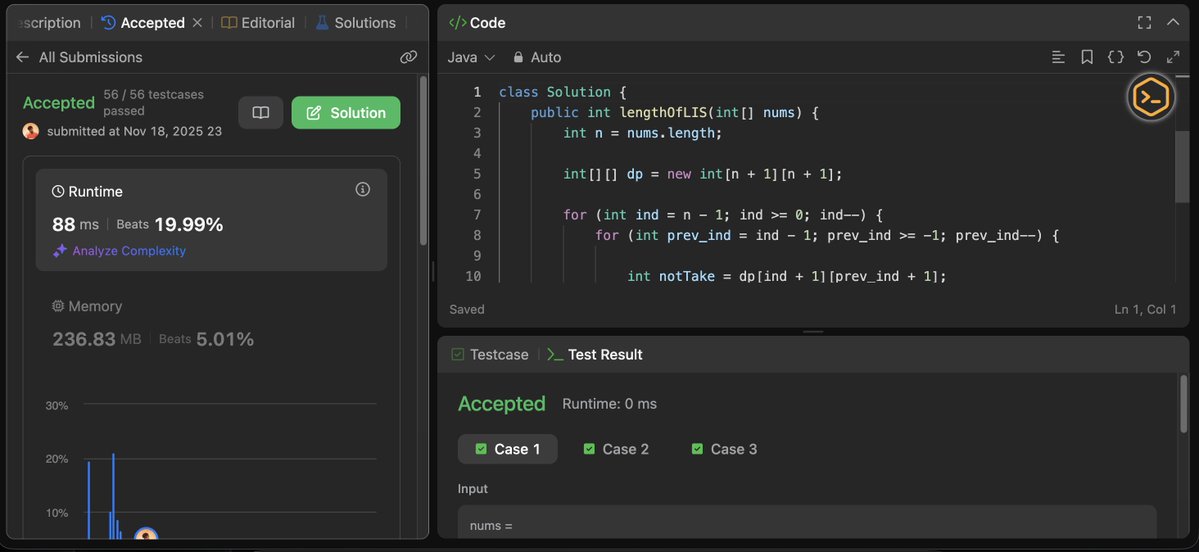Viewport: 1199px width, 552px height.
Task: Click avatar marker on the distribution chart
Action: (145, 534)
